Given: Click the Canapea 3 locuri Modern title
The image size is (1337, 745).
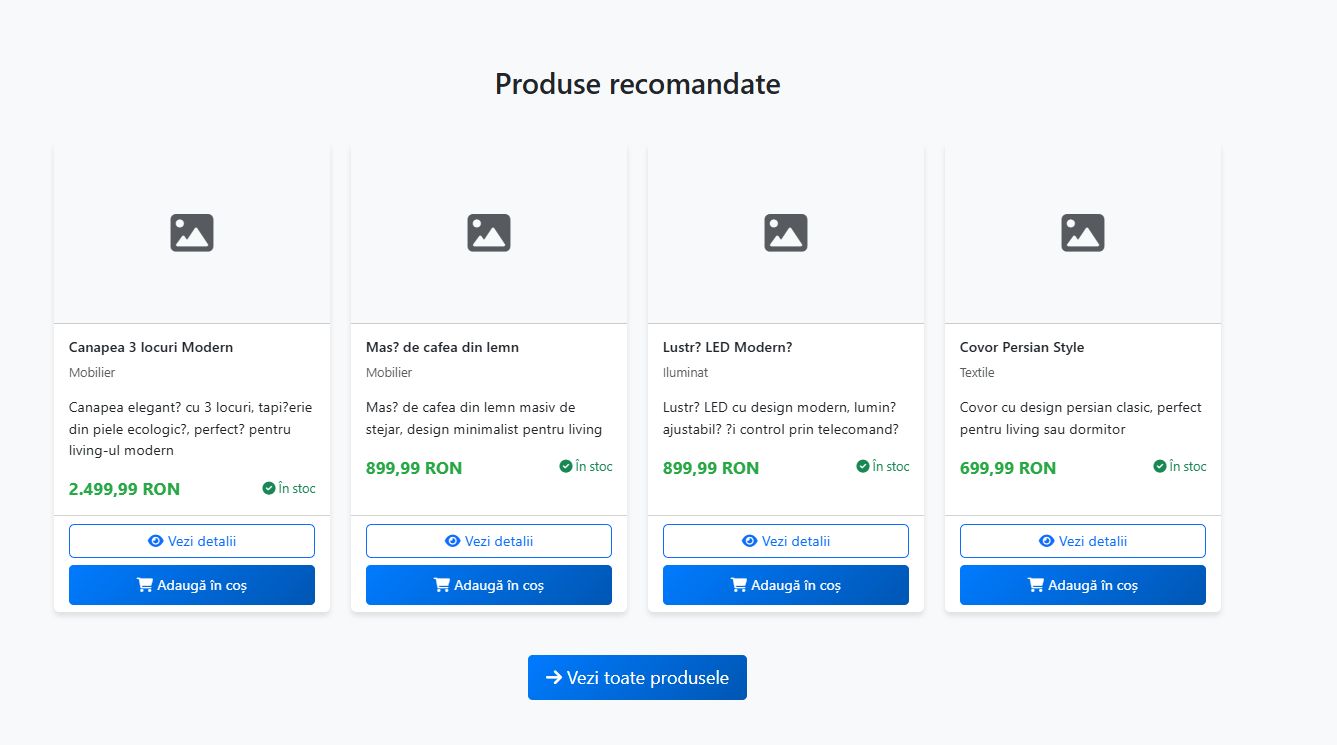Looking at the screenshot, I should [x=151, y=347].
